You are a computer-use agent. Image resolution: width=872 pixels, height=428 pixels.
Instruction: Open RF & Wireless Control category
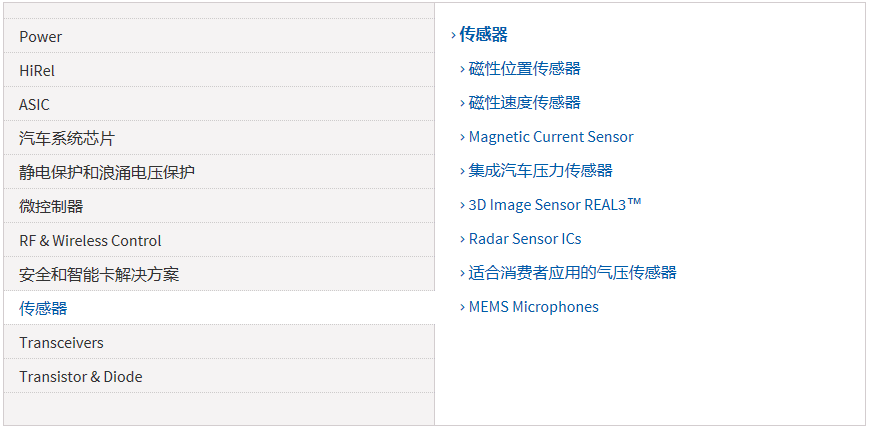(90, 241)
